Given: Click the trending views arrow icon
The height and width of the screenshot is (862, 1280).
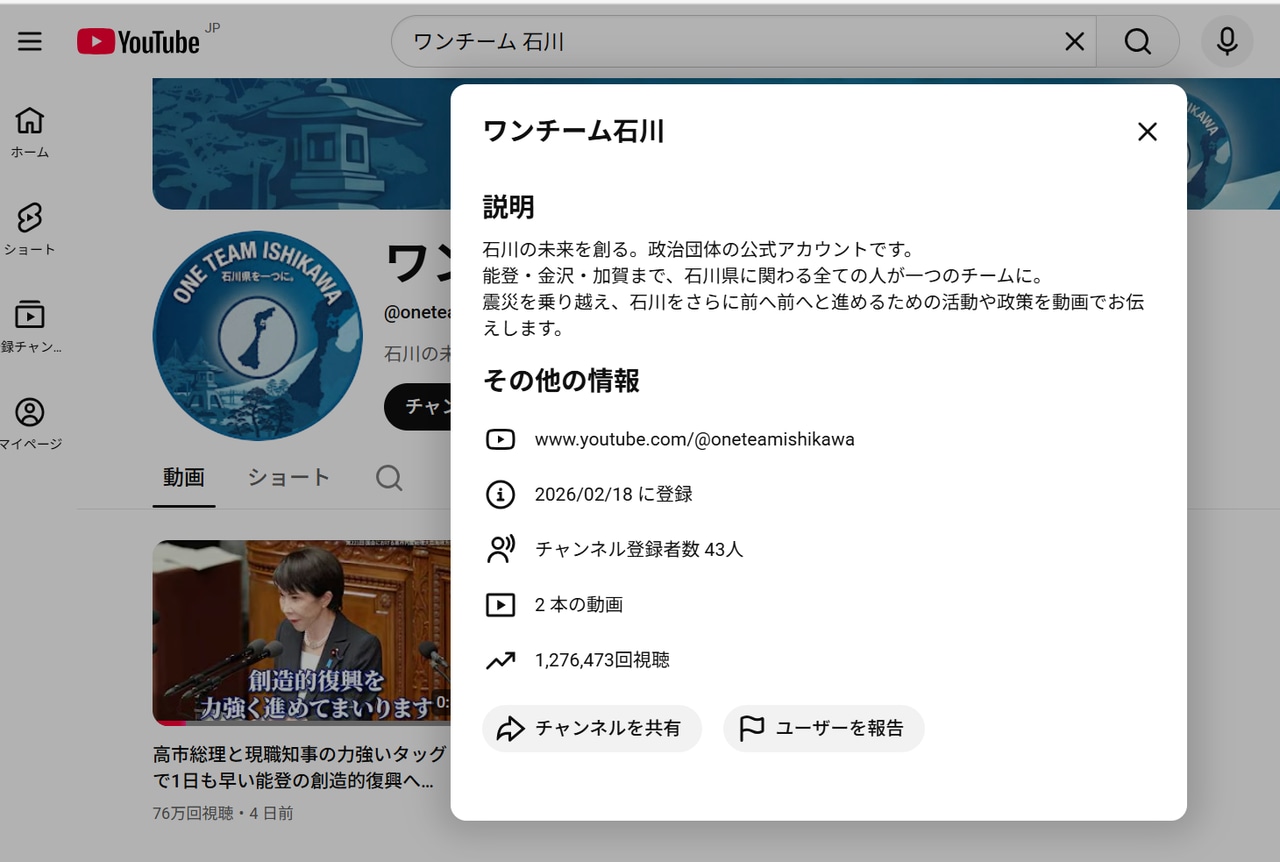Looking at the screenshot, I should tap(500, 660).
